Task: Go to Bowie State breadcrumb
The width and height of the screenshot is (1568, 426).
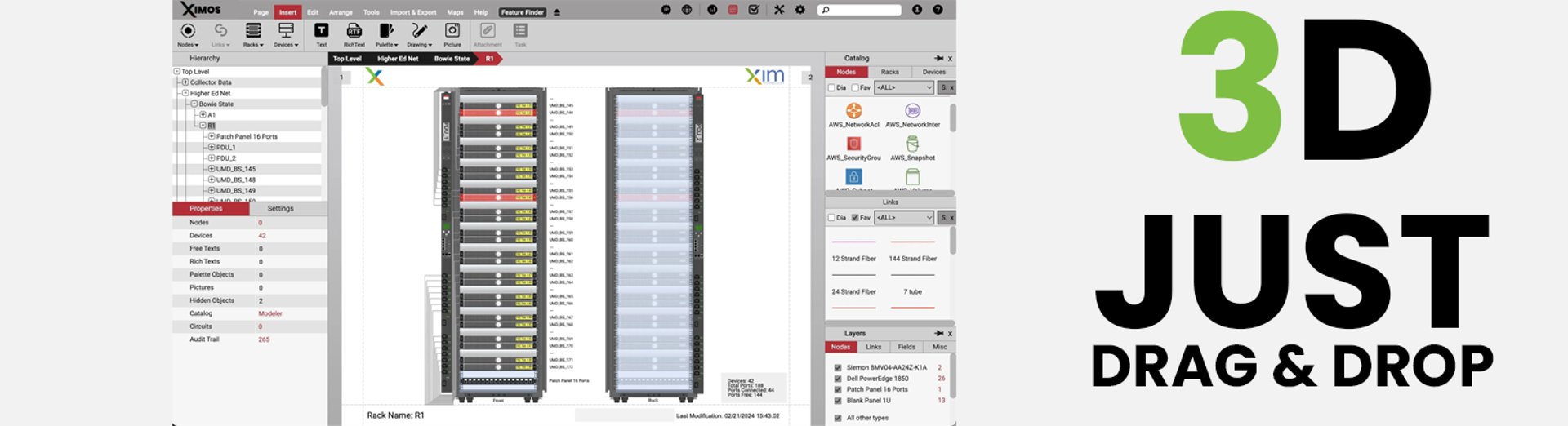Action: (452, 59)
